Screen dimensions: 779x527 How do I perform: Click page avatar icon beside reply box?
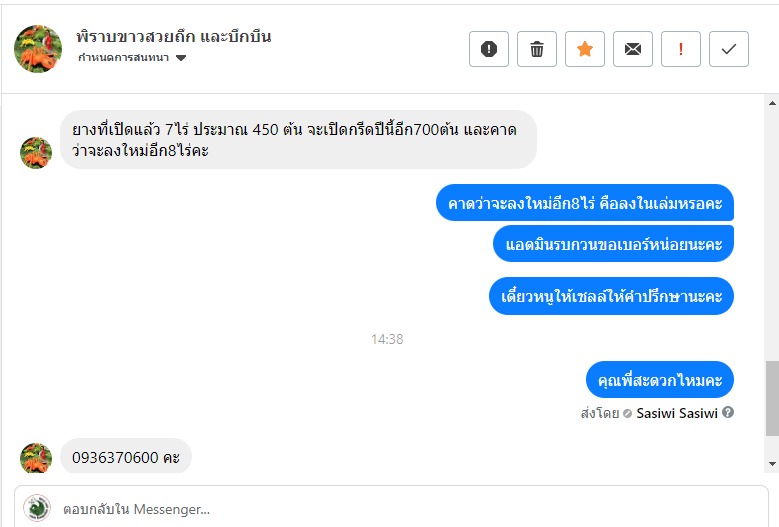pyautogui.click(x=37, y=508)
